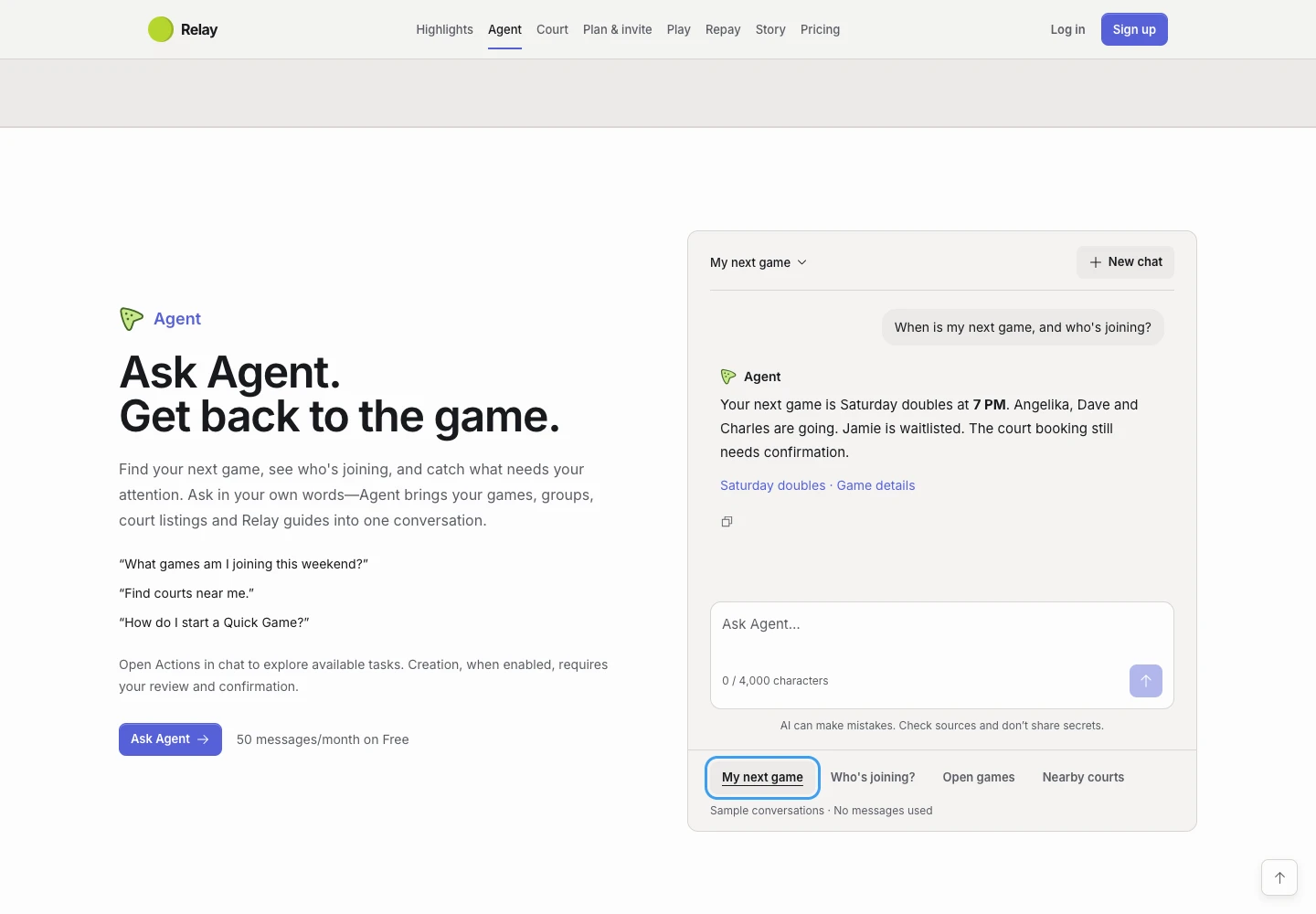The image size is (1316, 914).
Task: Select the Nearby courts sample tab
Action: [x=1083, y=777]
